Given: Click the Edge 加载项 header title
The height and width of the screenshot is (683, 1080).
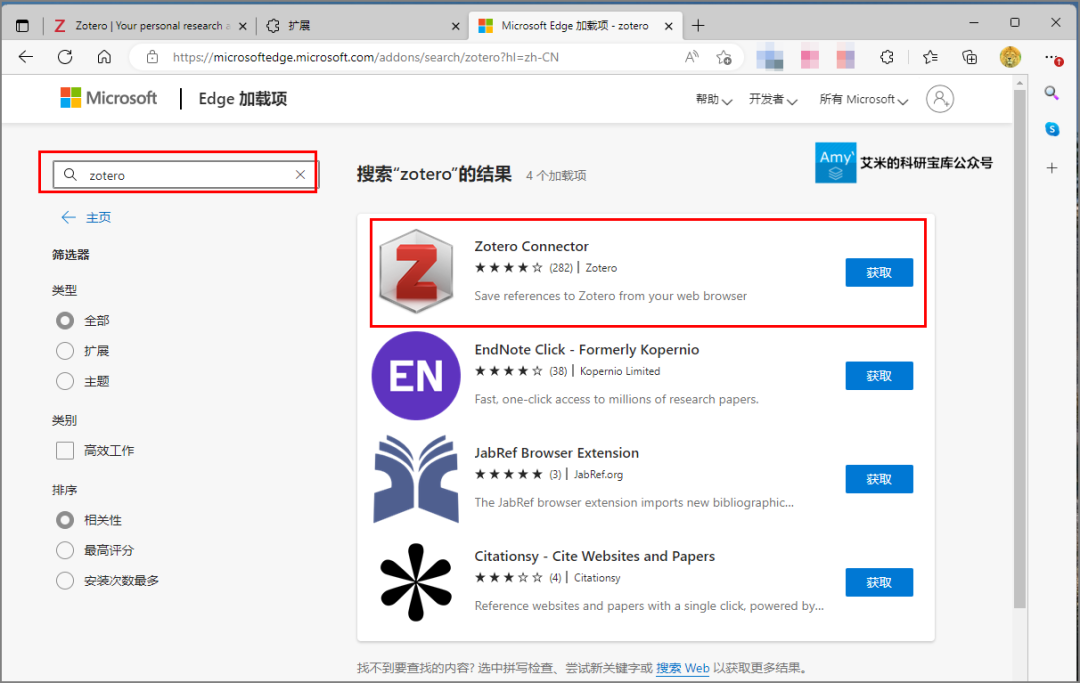Looking at the screenshot, I should click(242, 99).
